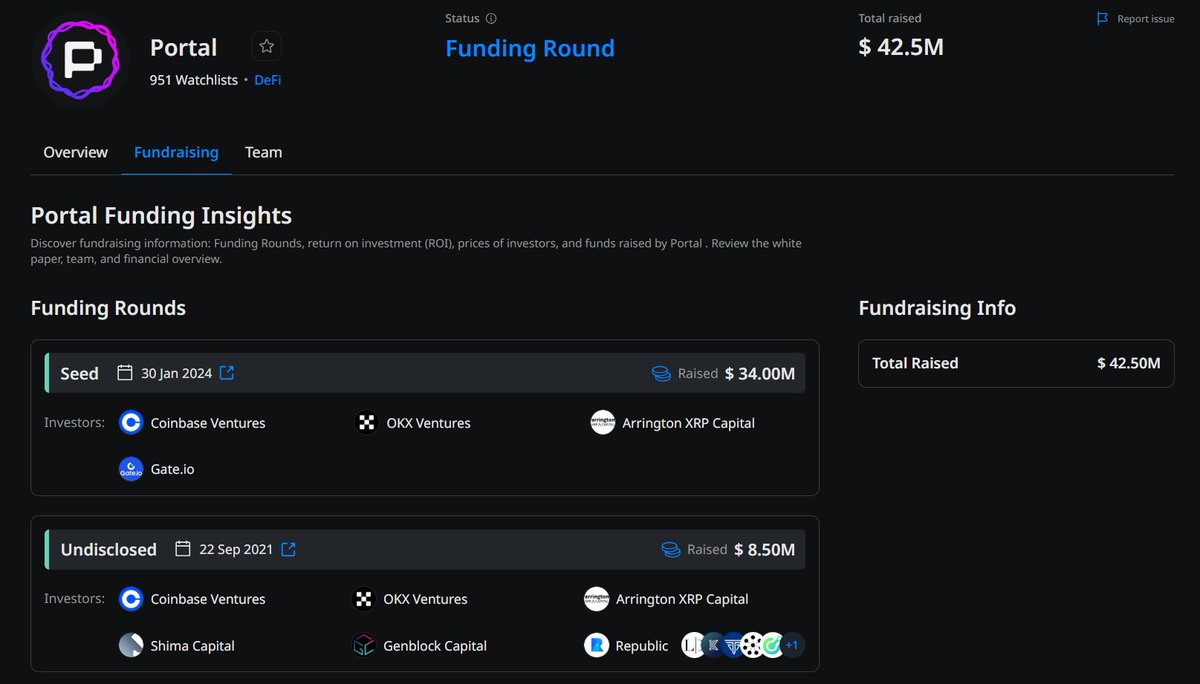Open the Republic investor link
This screenshot has height=684, width=1200.
point(642,646)
